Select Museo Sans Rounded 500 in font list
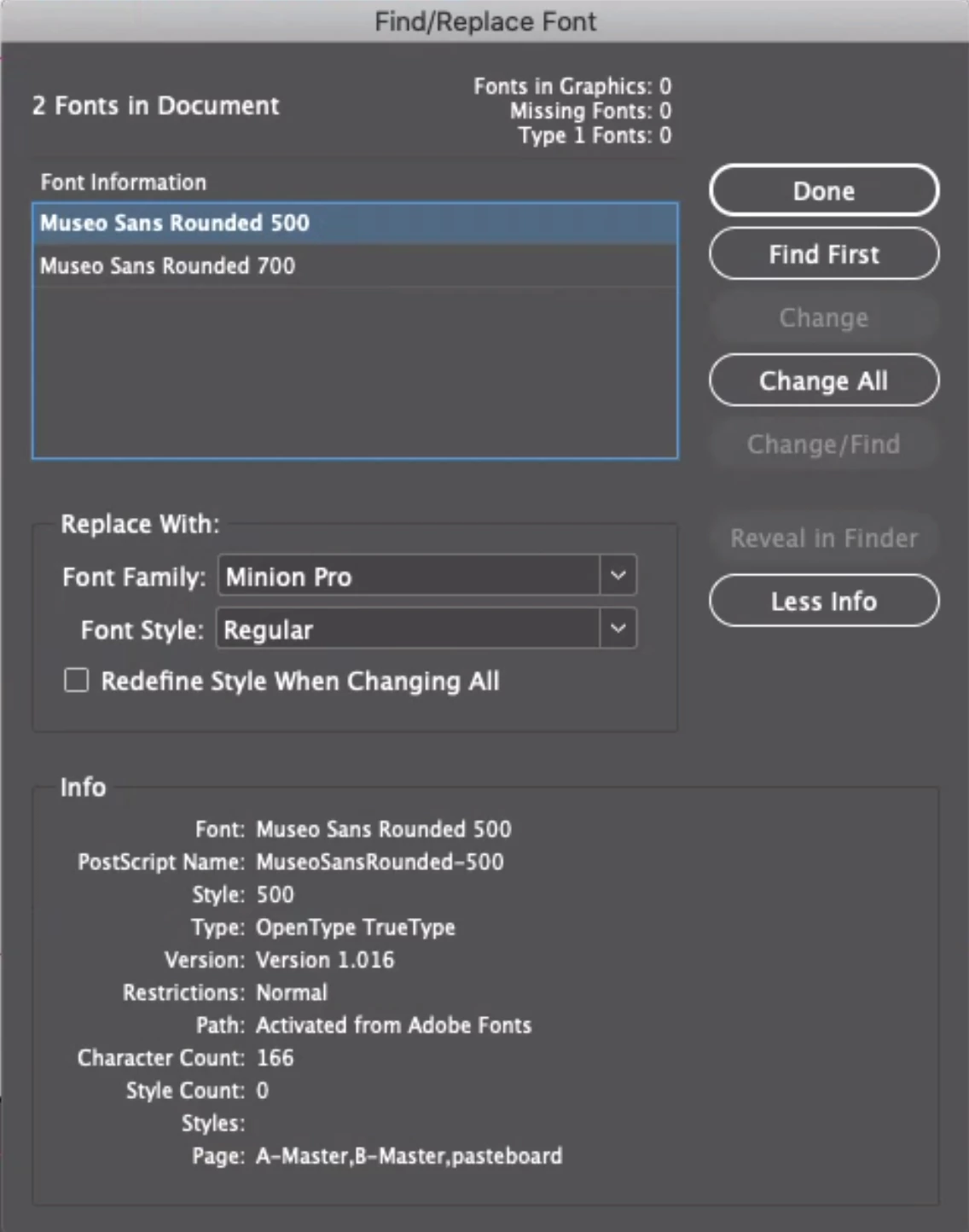This screenshot has height=1232, width=969. pos(355,224)
